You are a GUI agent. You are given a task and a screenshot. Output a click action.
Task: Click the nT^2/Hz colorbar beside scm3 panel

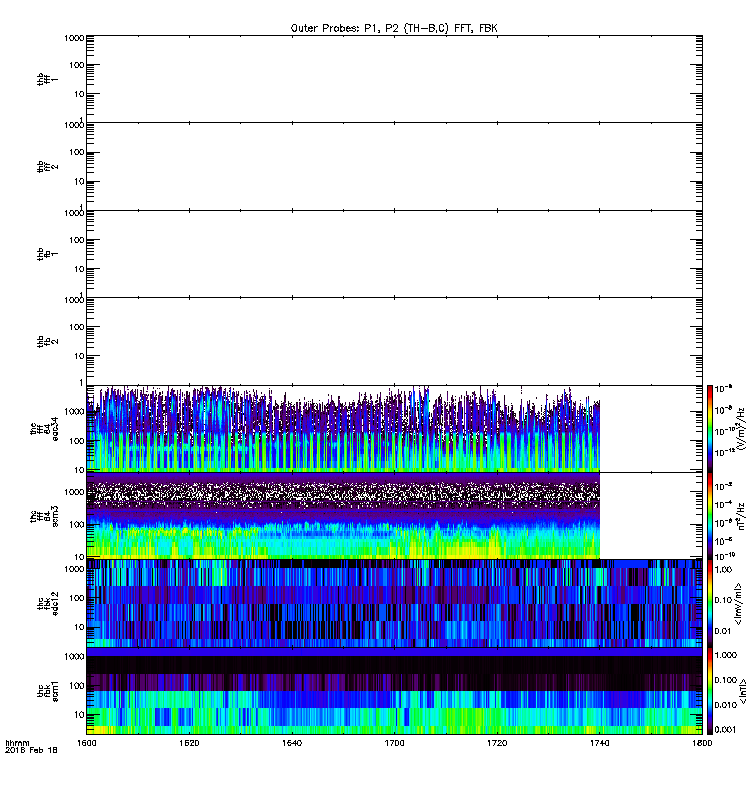710,516
